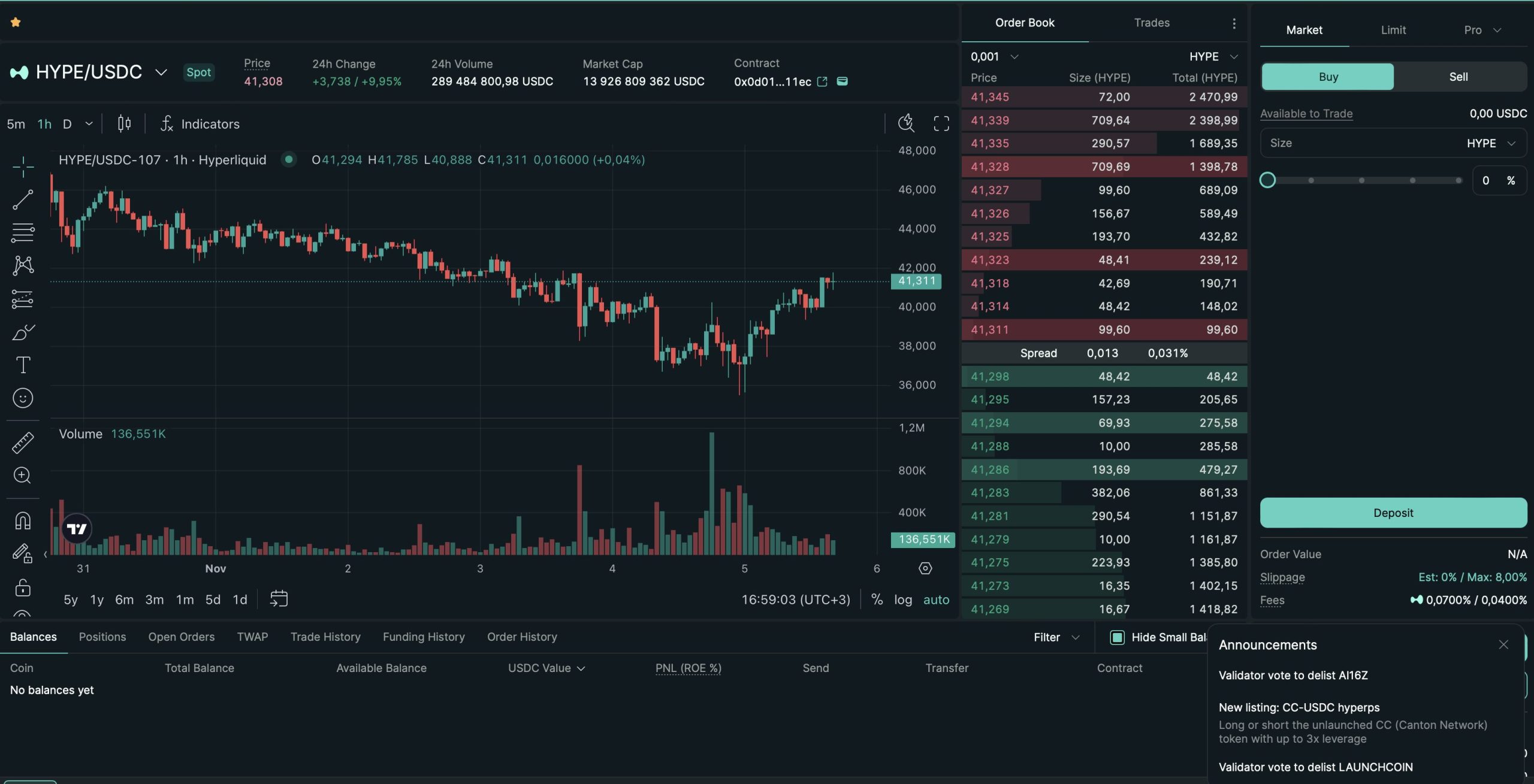Toggle log scale on chart

pyautogui.click(x=902, y=600)
